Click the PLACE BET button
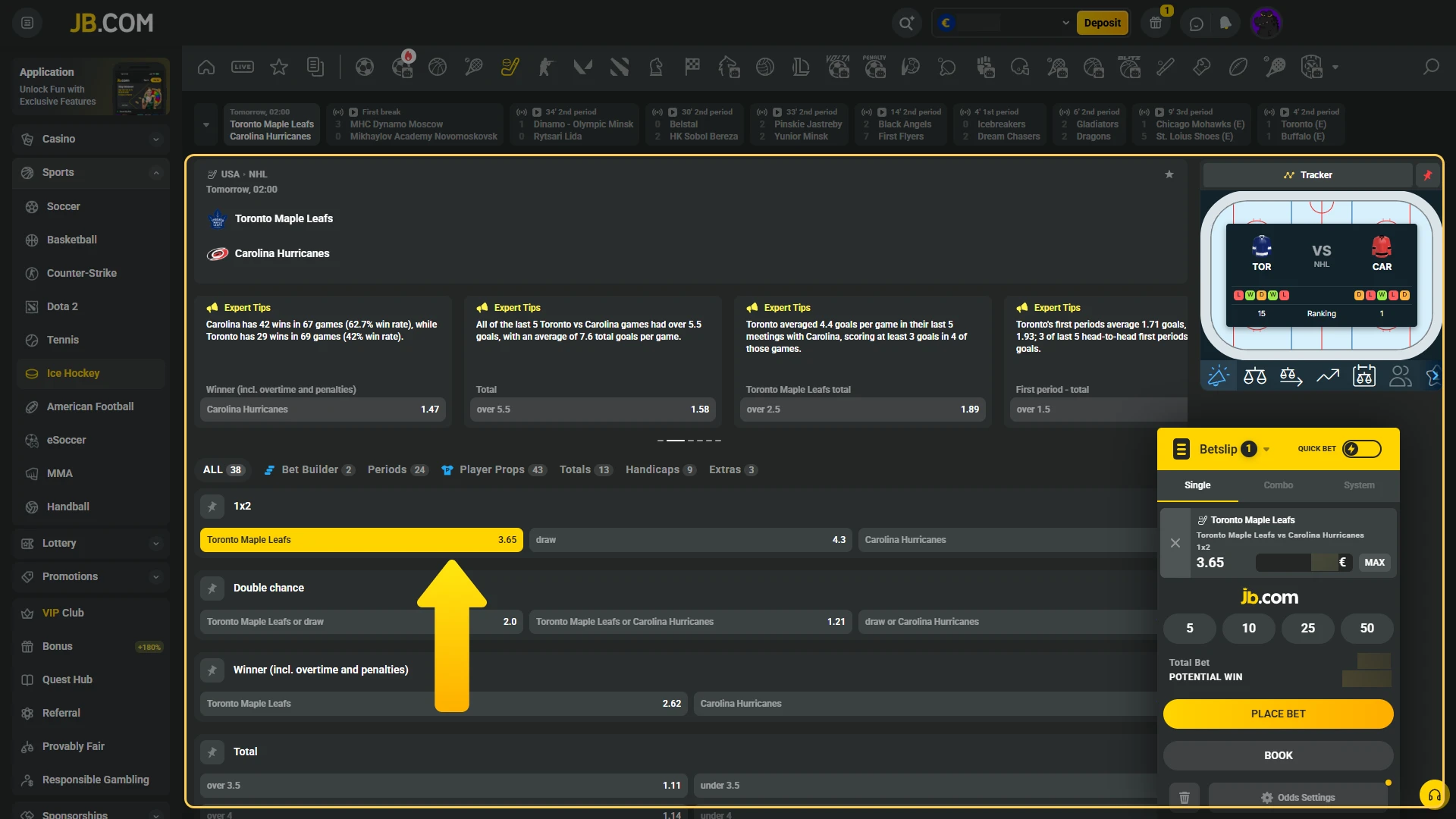This screenshot has height=819, width=1456. pos(1279,714)
